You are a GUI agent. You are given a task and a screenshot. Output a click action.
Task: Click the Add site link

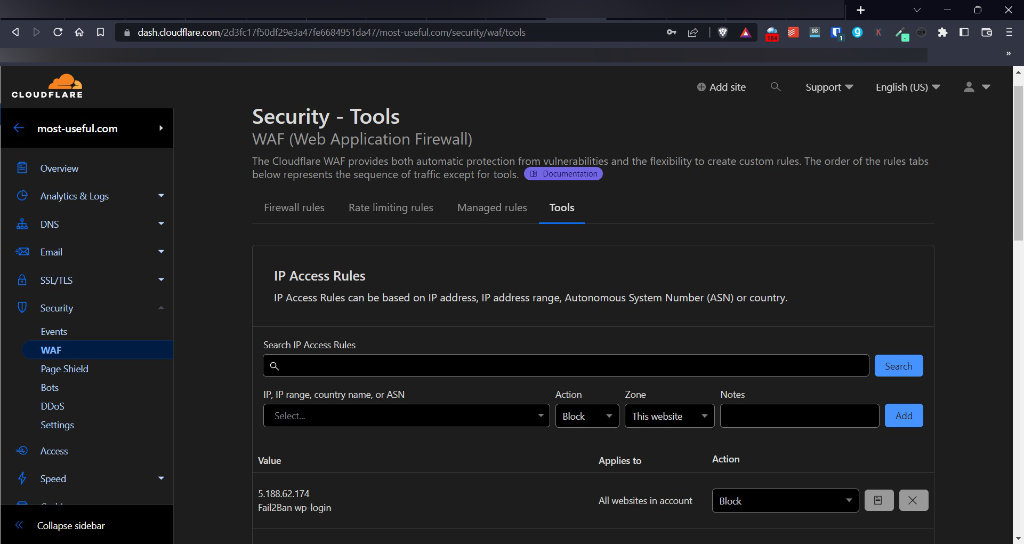pyautogui.click(x=721, y=87)
